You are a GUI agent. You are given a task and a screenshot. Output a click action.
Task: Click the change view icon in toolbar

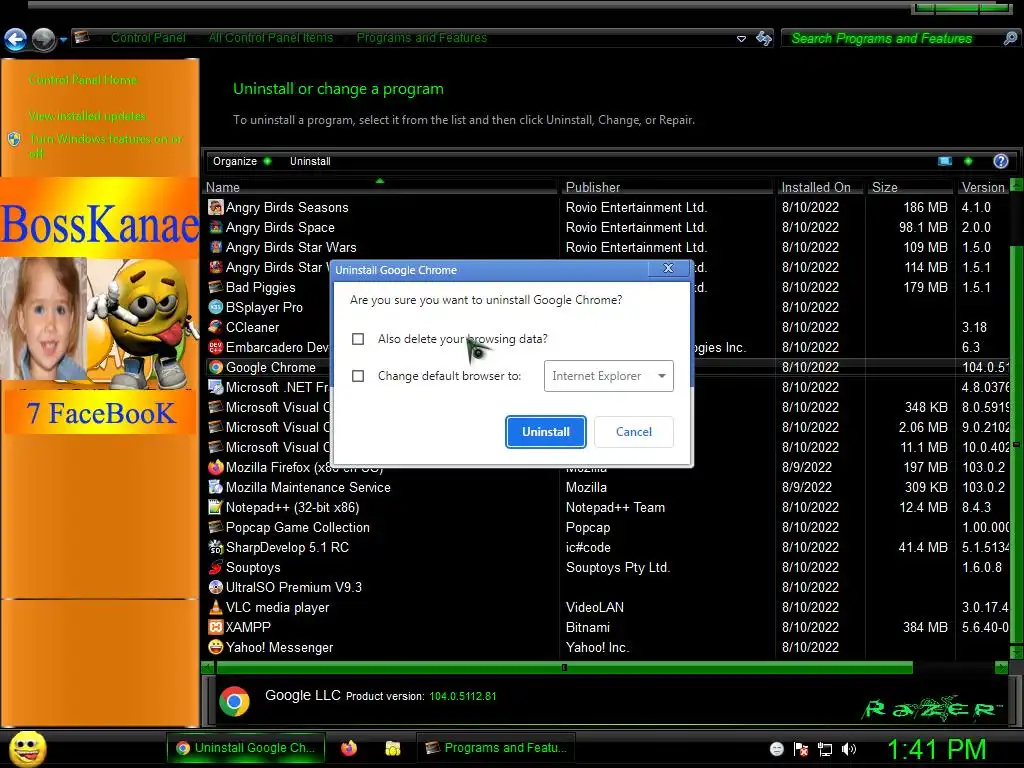[944, 161]
